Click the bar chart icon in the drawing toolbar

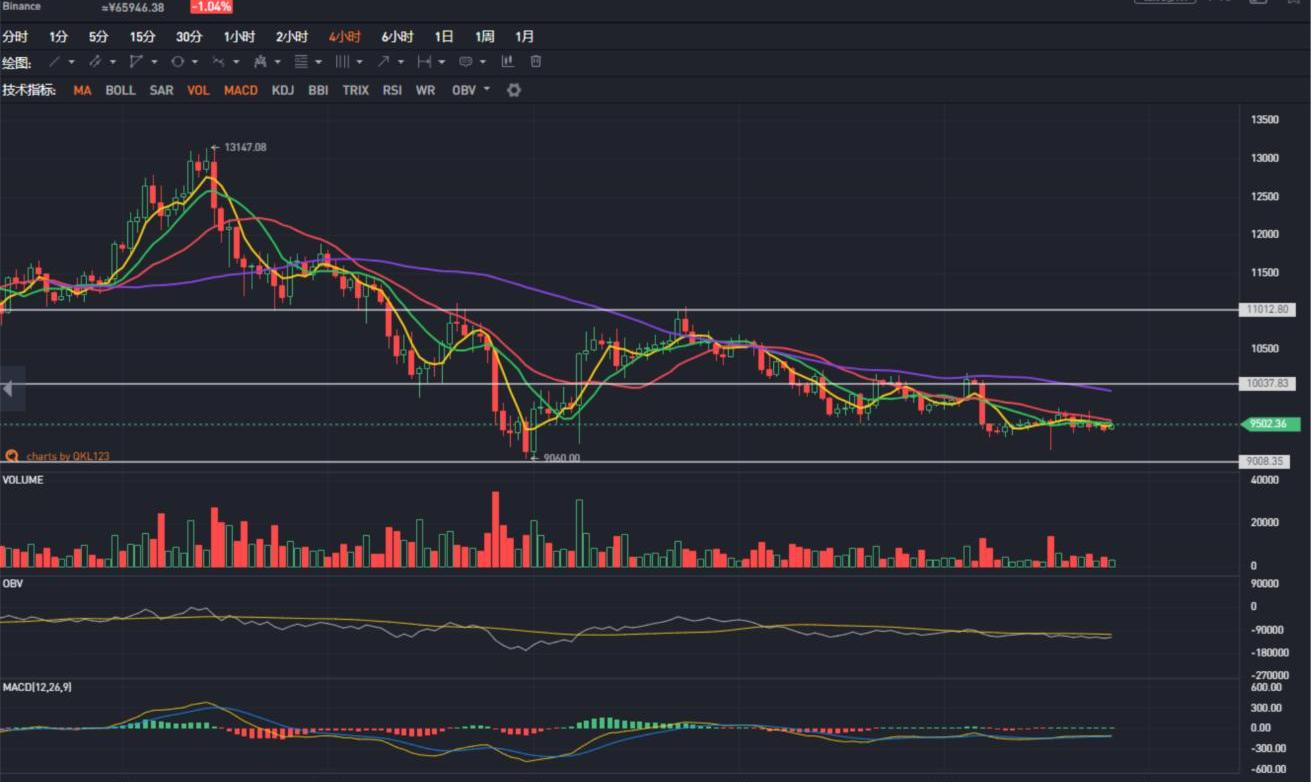508,62
